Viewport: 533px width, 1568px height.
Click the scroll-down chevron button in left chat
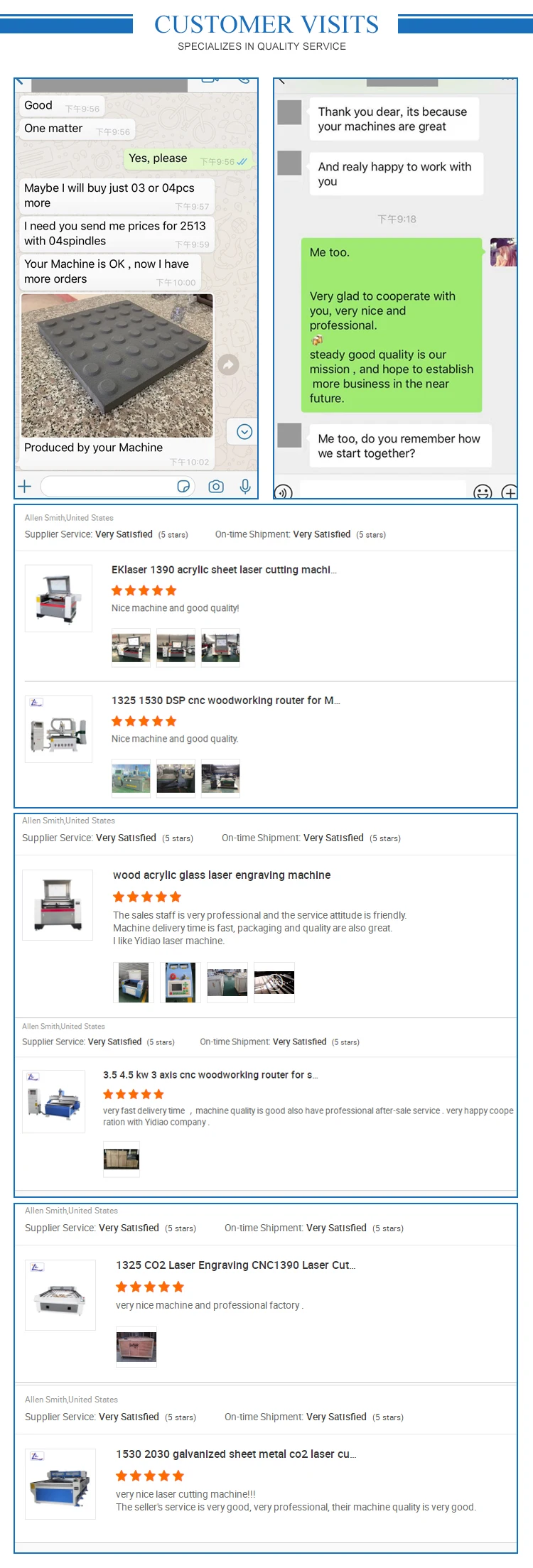(x=244, y=432)
